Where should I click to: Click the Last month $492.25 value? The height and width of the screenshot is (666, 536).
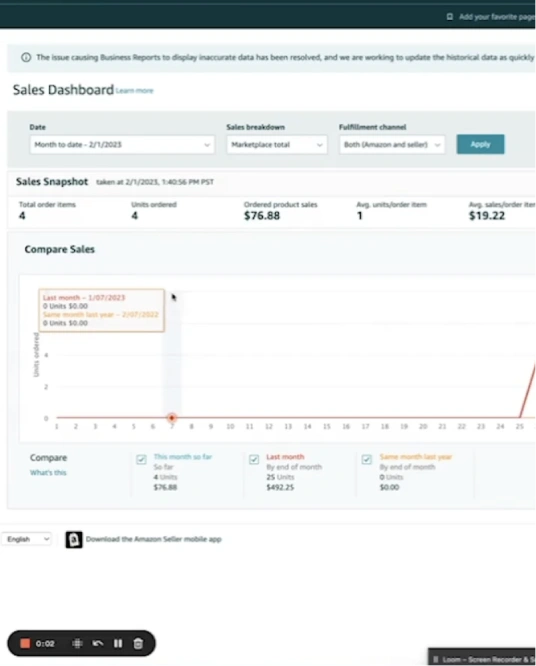click(x=280, y=487)
